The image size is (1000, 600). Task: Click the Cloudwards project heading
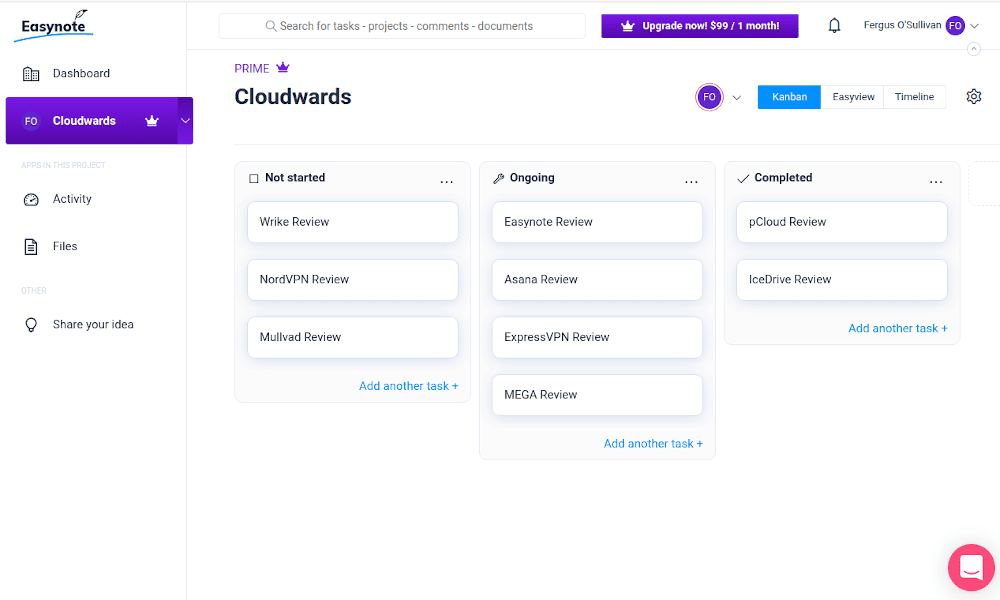293,97
